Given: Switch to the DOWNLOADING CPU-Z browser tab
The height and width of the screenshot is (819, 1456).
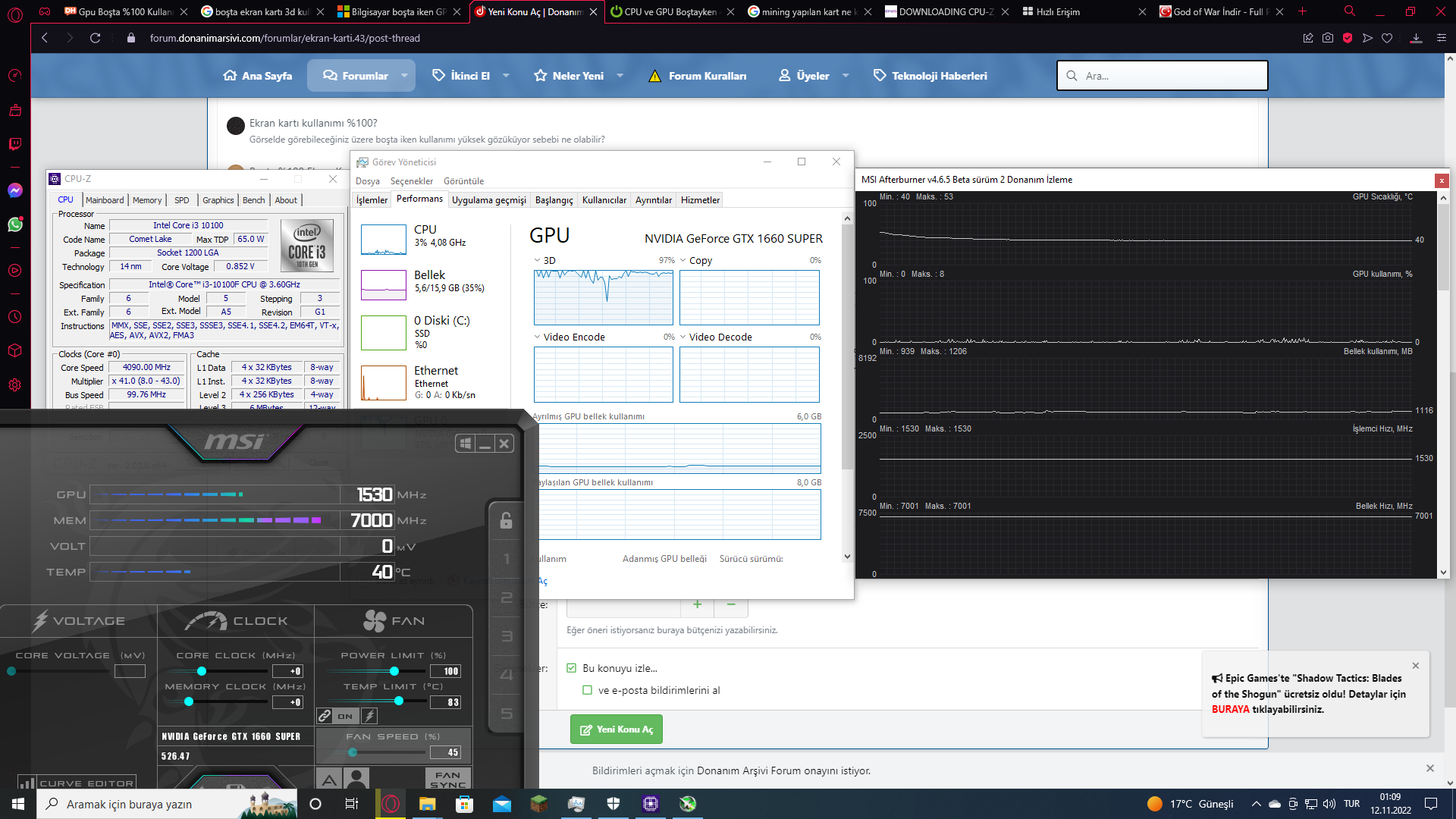Looking at the screenshot, I should coord(946,11).
